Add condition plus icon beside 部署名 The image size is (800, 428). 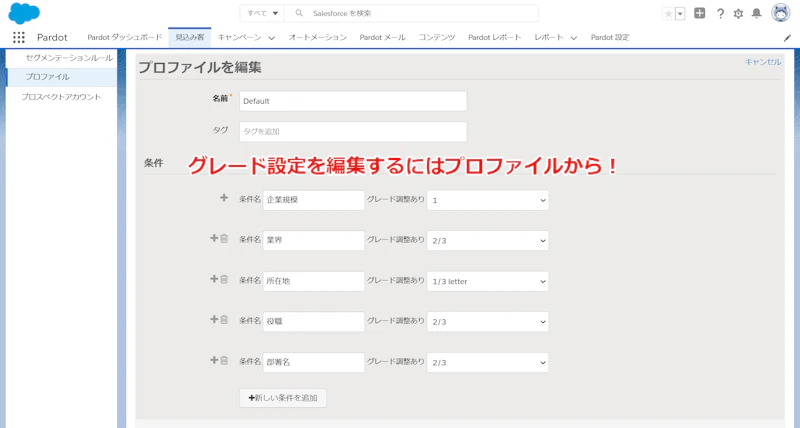pos(214,360)
